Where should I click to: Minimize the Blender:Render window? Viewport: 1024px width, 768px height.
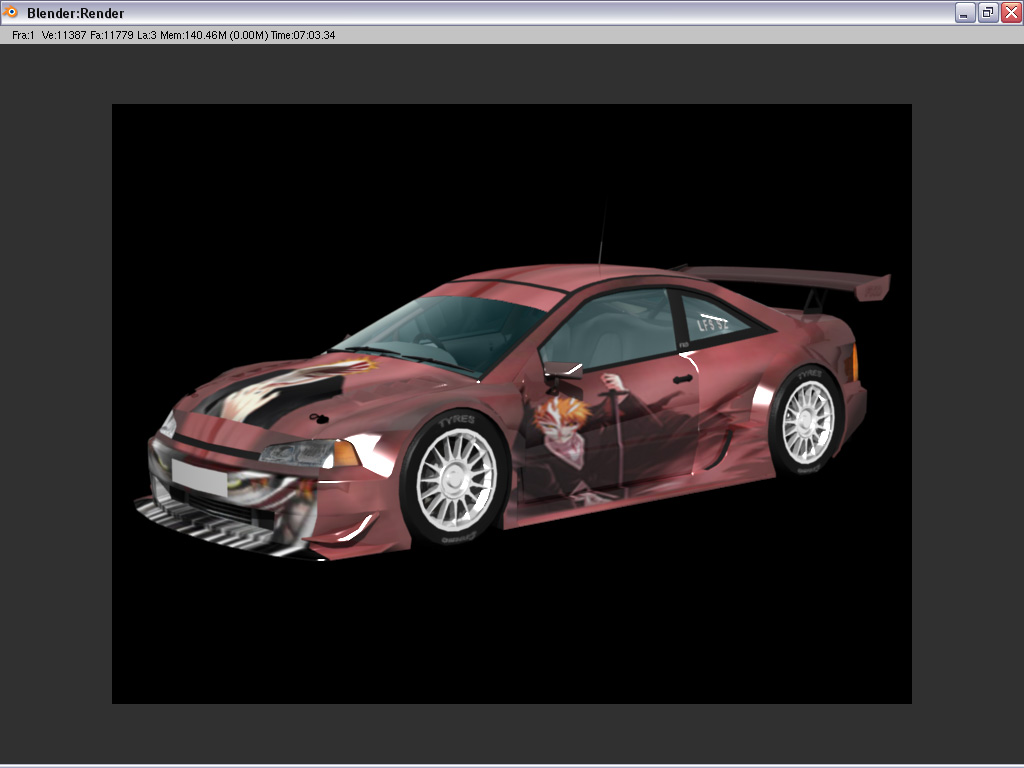point(965,12)
